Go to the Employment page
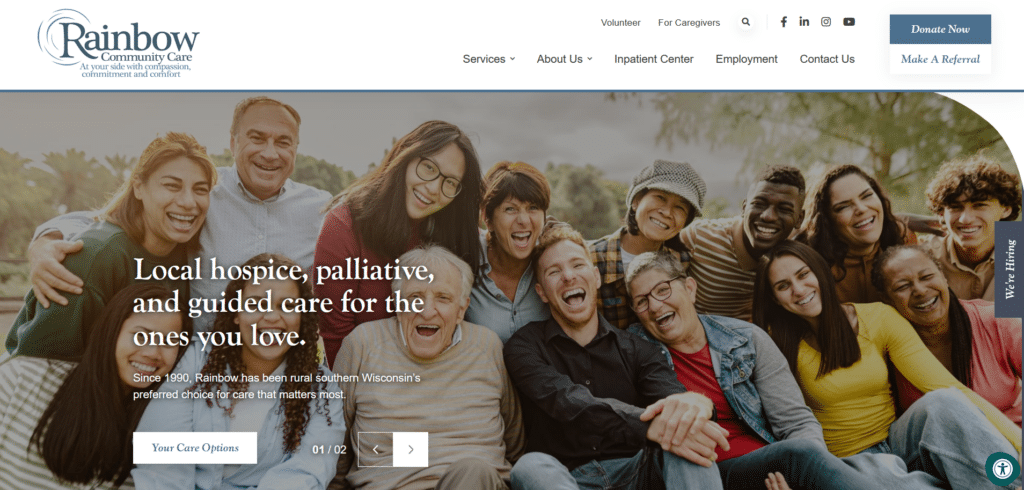This screenshot has width=1024, height=490. click(746, 59)
